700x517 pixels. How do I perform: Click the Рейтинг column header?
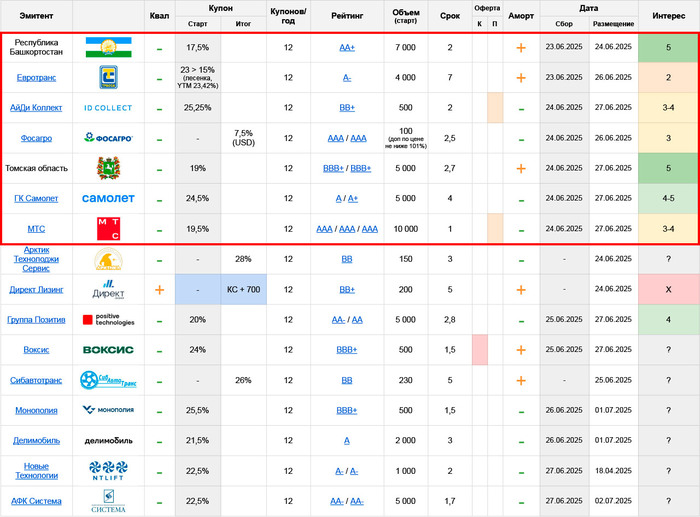347,15
